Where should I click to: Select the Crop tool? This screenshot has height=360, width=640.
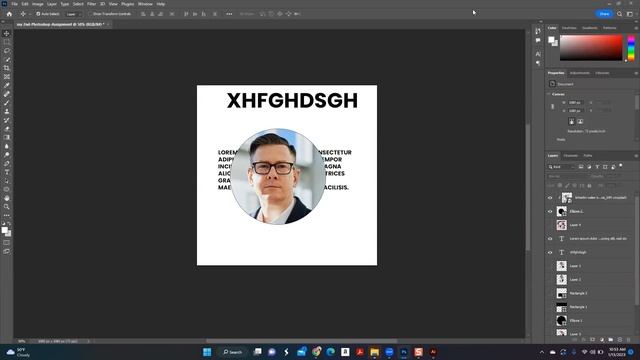7,68
